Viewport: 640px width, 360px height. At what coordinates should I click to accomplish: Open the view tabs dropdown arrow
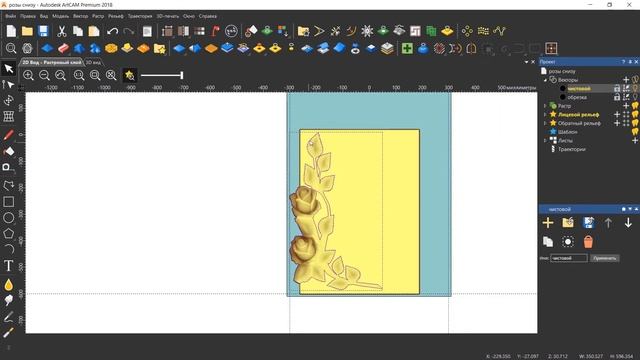click(x=526, y=62)
